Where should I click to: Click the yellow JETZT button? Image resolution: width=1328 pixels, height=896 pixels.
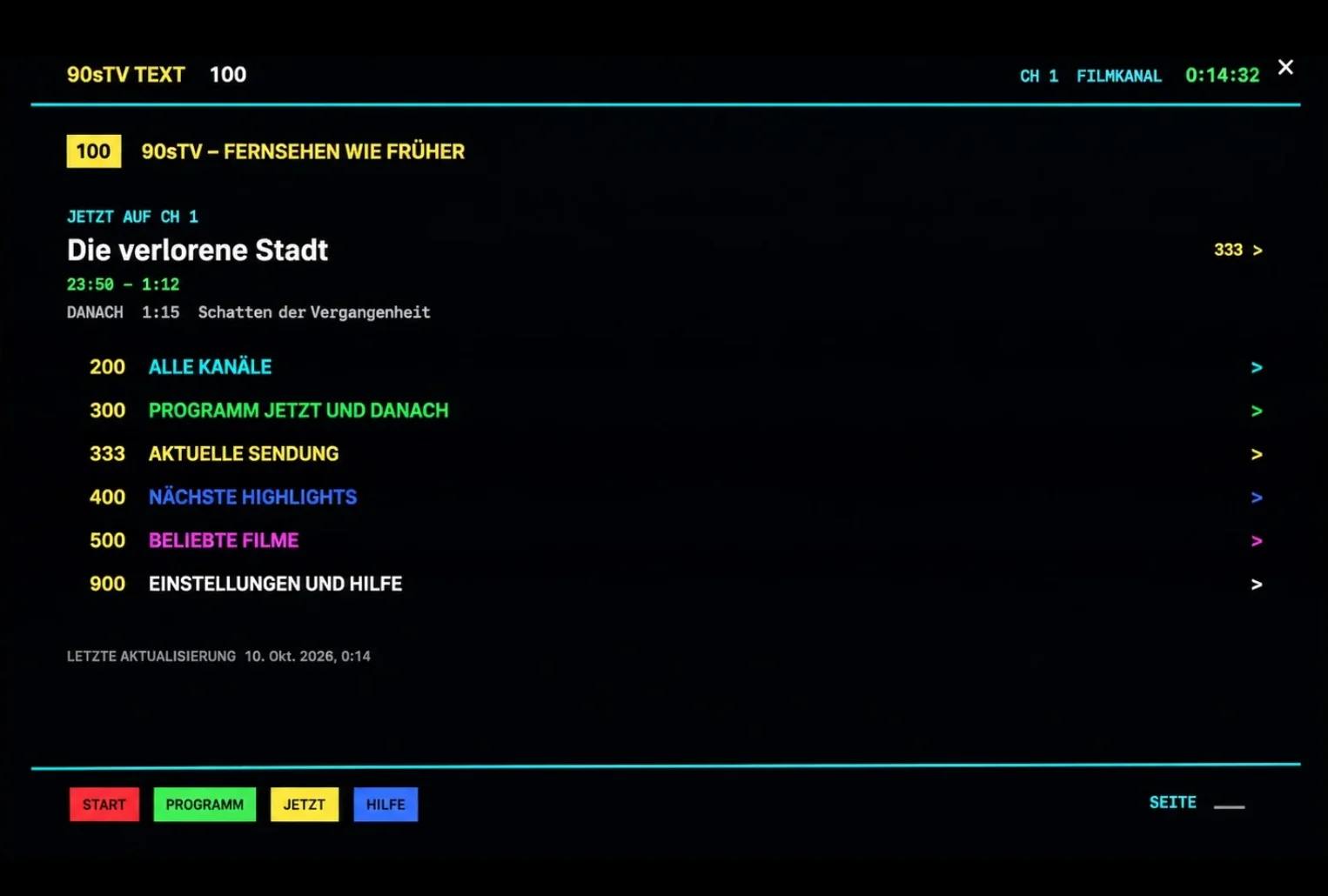tap(305, 805)
